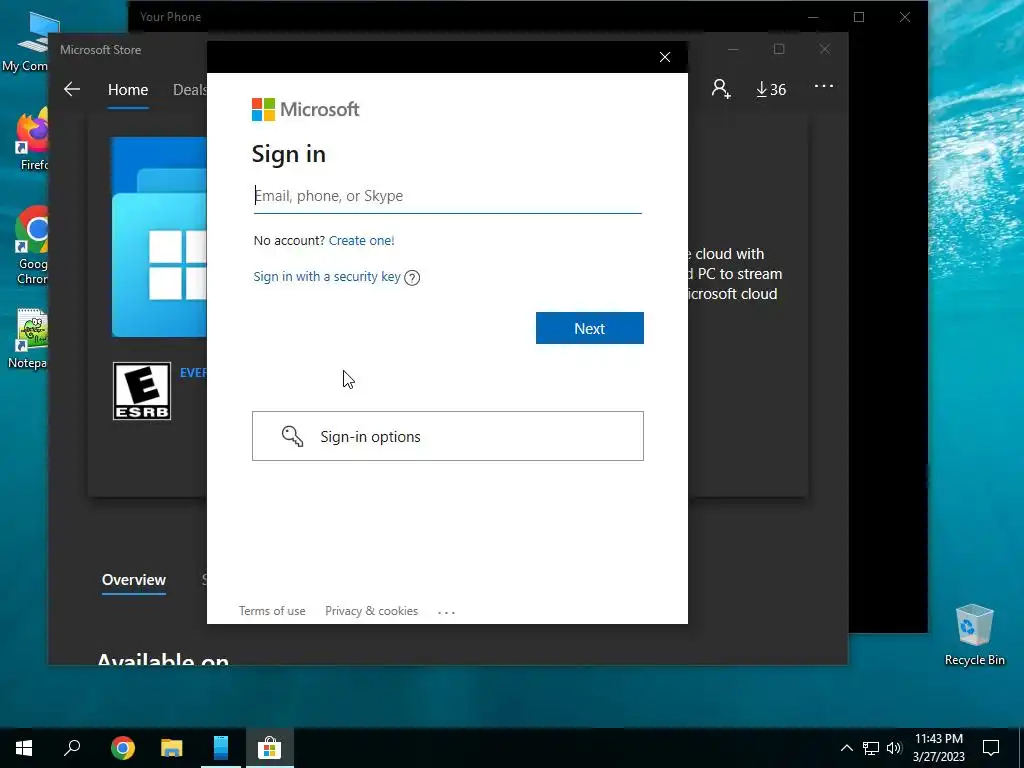Viewport: 1024px width, 768px height.
Task: Click the blue Next button
Action: tap(590, 328)
